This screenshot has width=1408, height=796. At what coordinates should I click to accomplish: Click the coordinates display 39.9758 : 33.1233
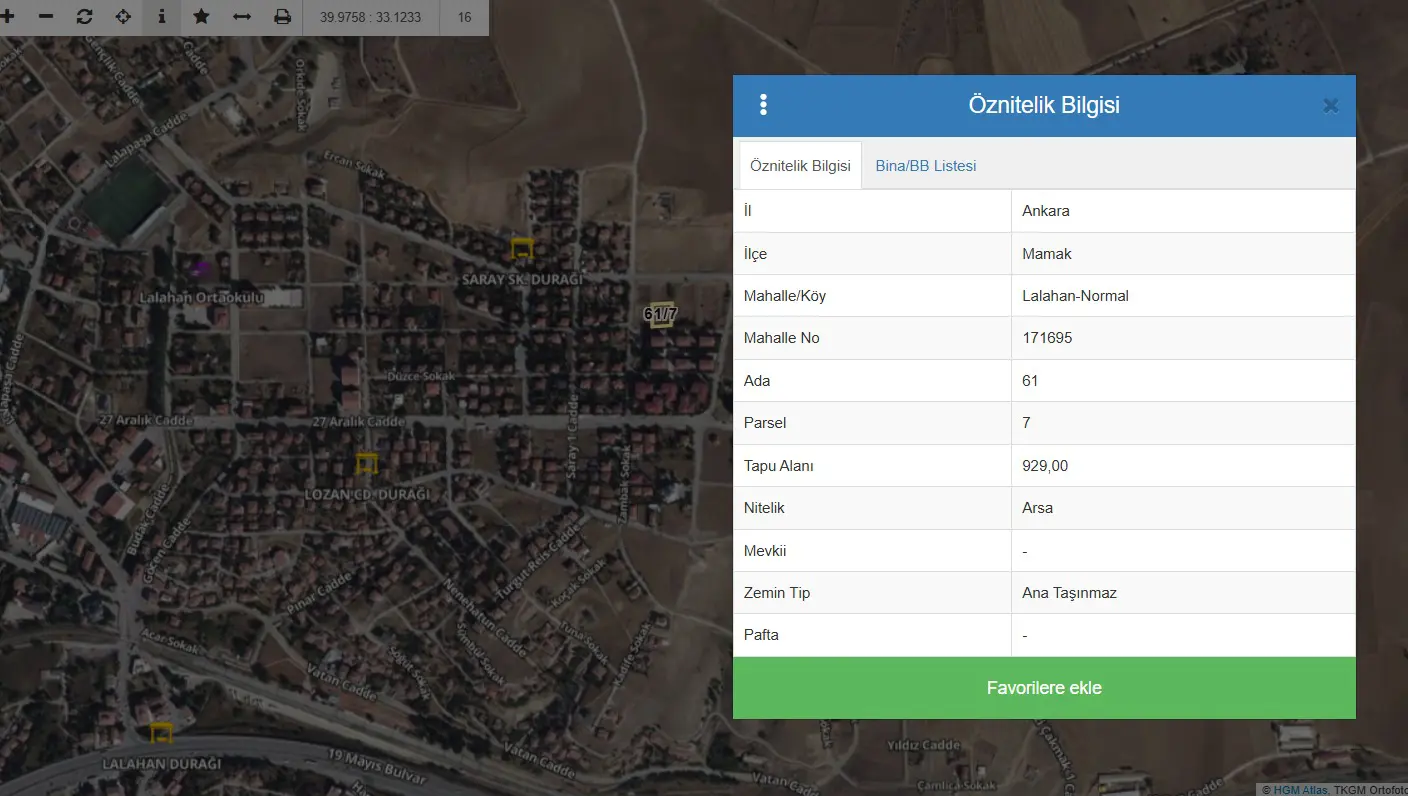(x=371, y=17)
